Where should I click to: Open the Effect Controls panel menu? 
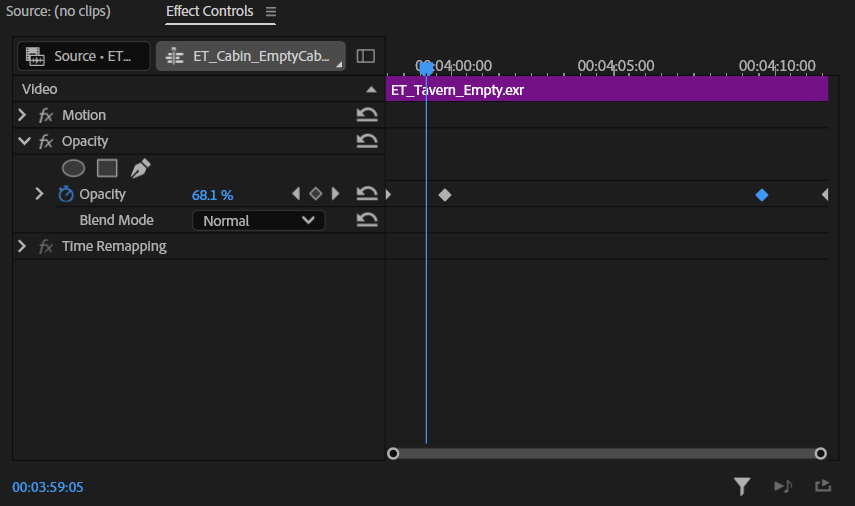[270, 12]
